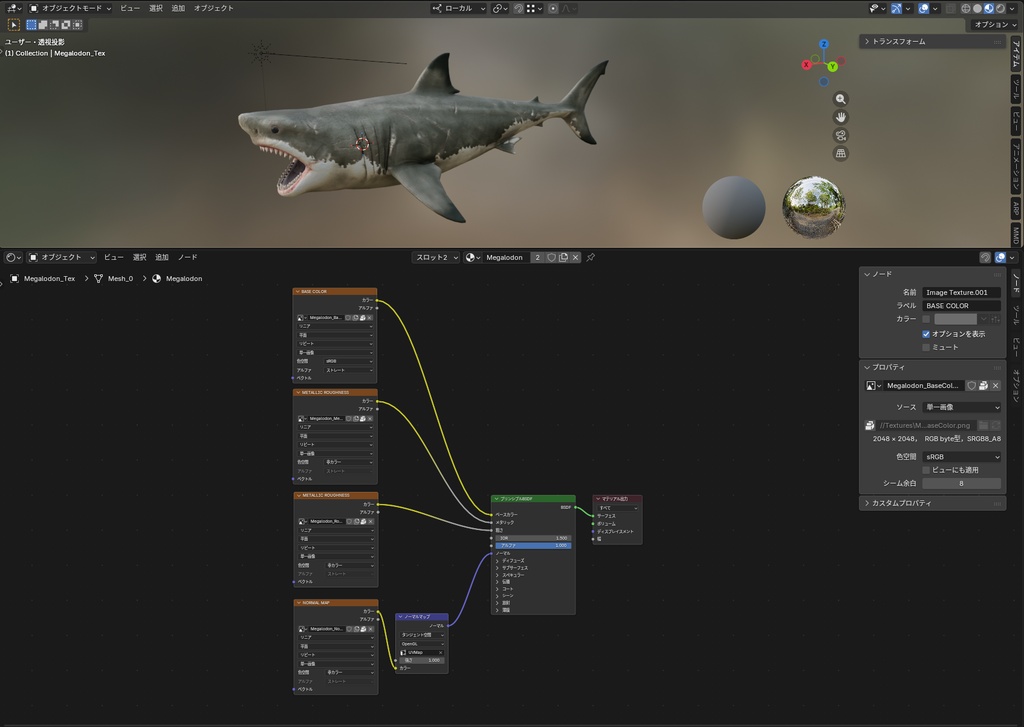The height and width of the screenshot is (727, 1024).
Task: Open the viewport 'ビュー' menu
Action: coord(130,8)
